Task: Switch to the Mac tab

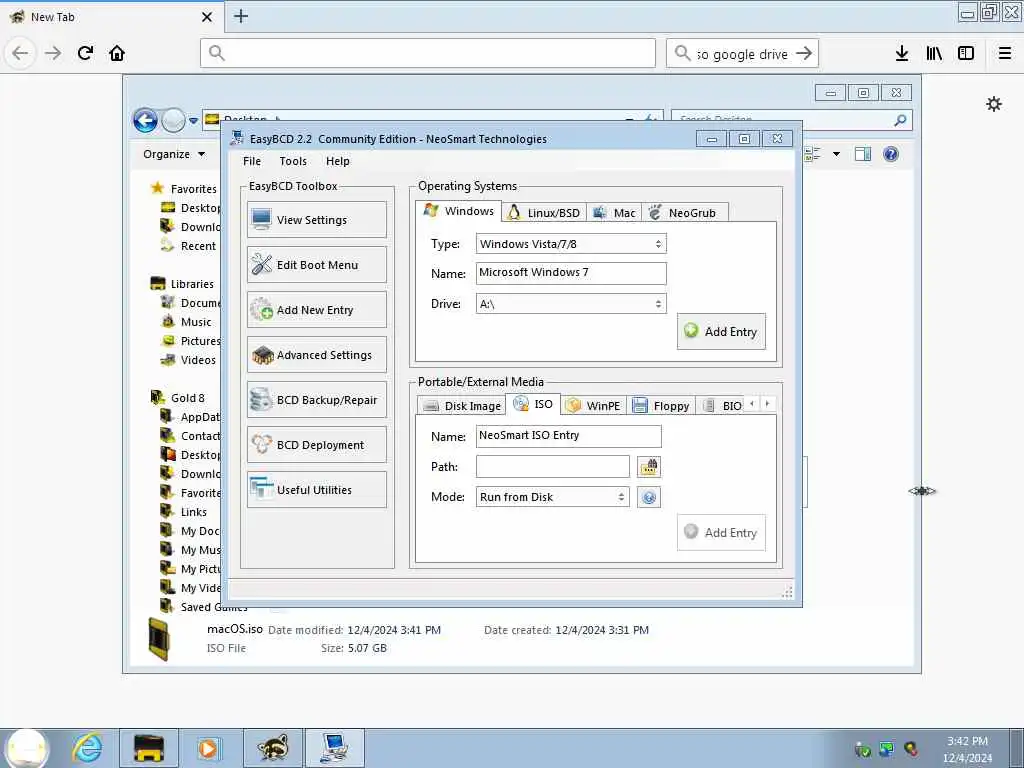Action: coord(615,213)
